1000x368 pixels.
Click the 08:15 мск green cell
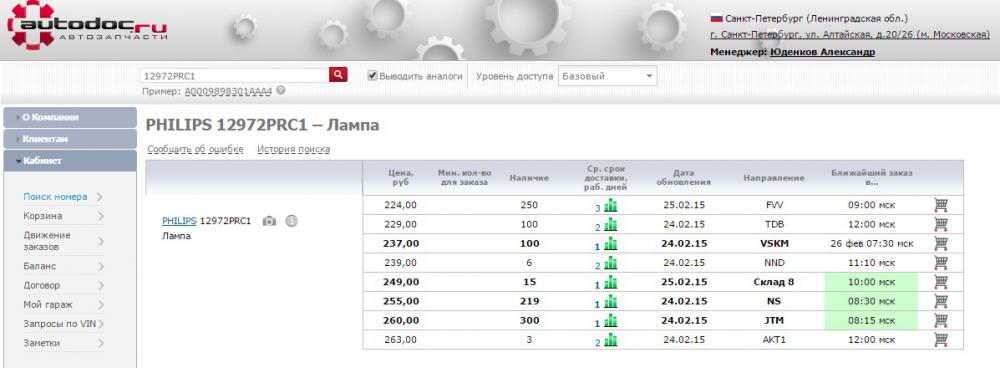coord(871,320)
